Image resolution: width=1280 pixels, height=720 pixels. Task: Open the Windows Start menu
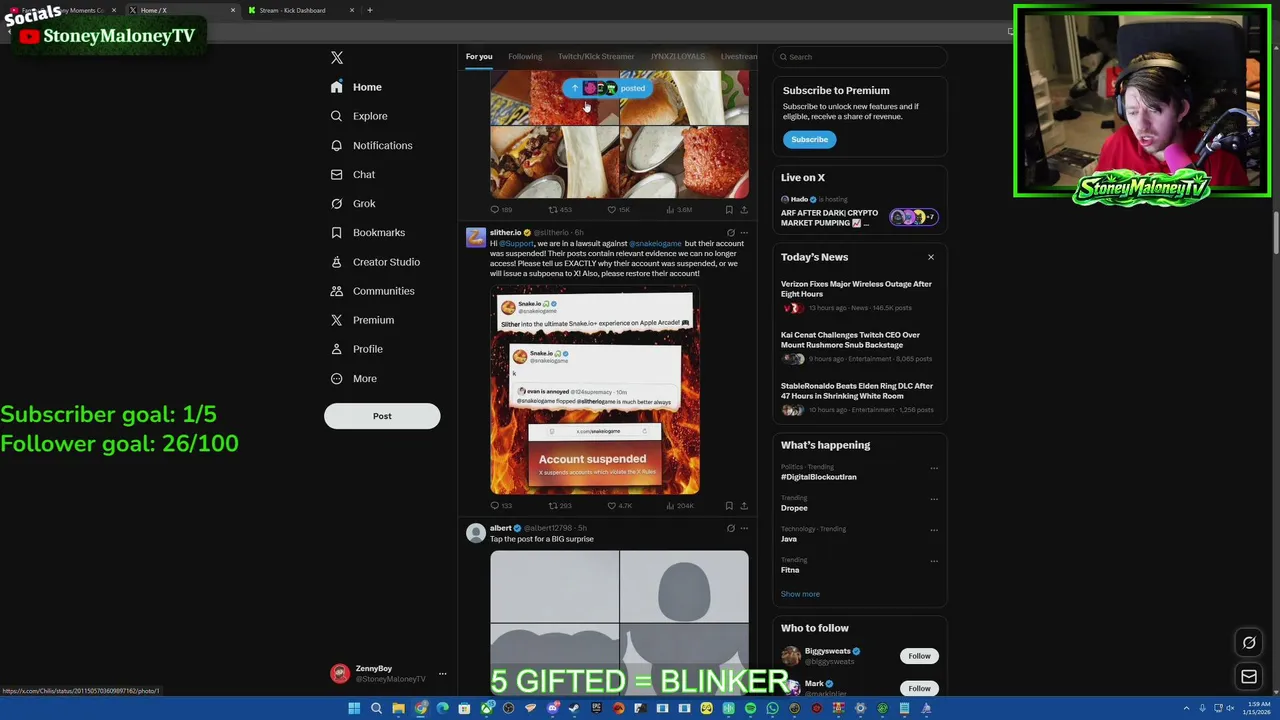tap(354, 708)
